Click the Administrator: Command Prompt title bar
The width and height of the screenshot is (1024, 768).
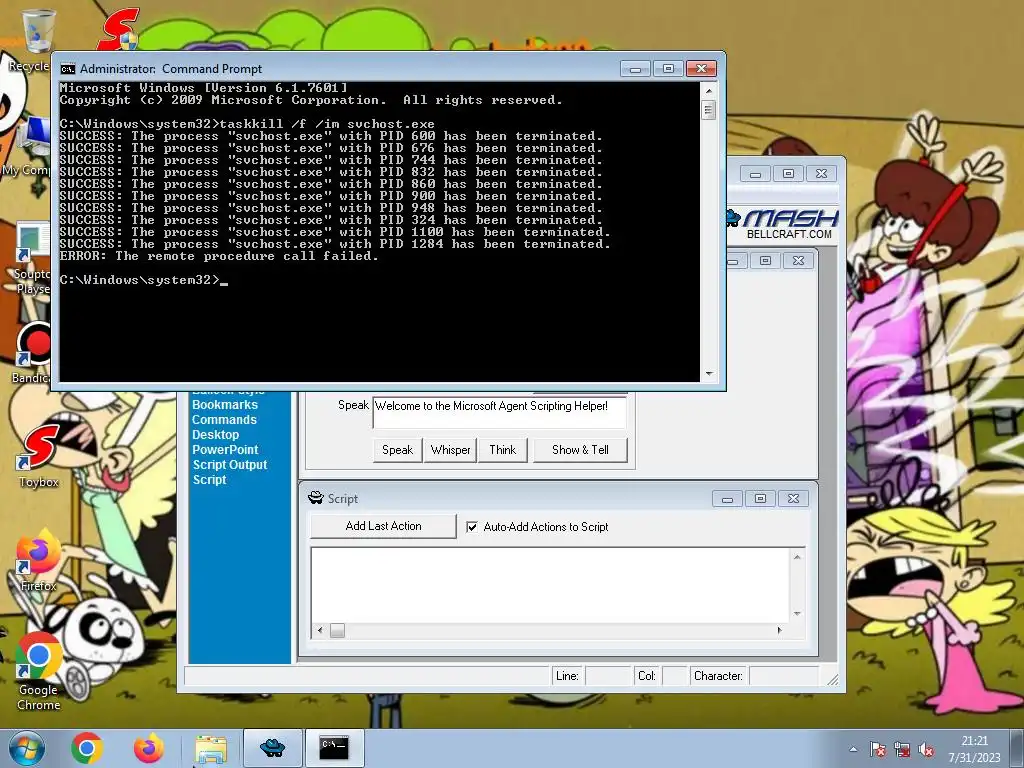coord(340,69)
